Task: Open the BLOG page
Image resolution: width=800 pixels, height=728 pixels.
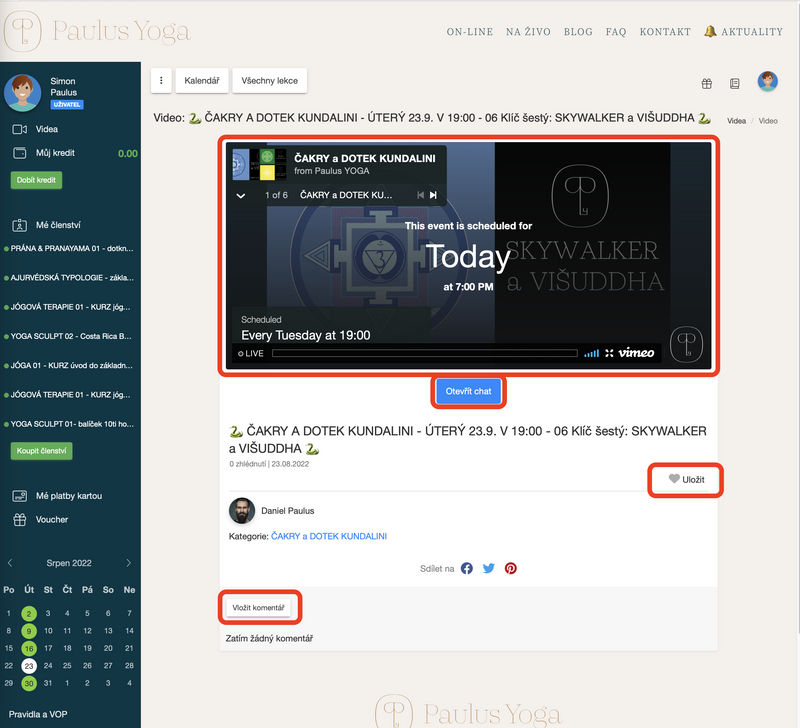Action: [578, 32]
